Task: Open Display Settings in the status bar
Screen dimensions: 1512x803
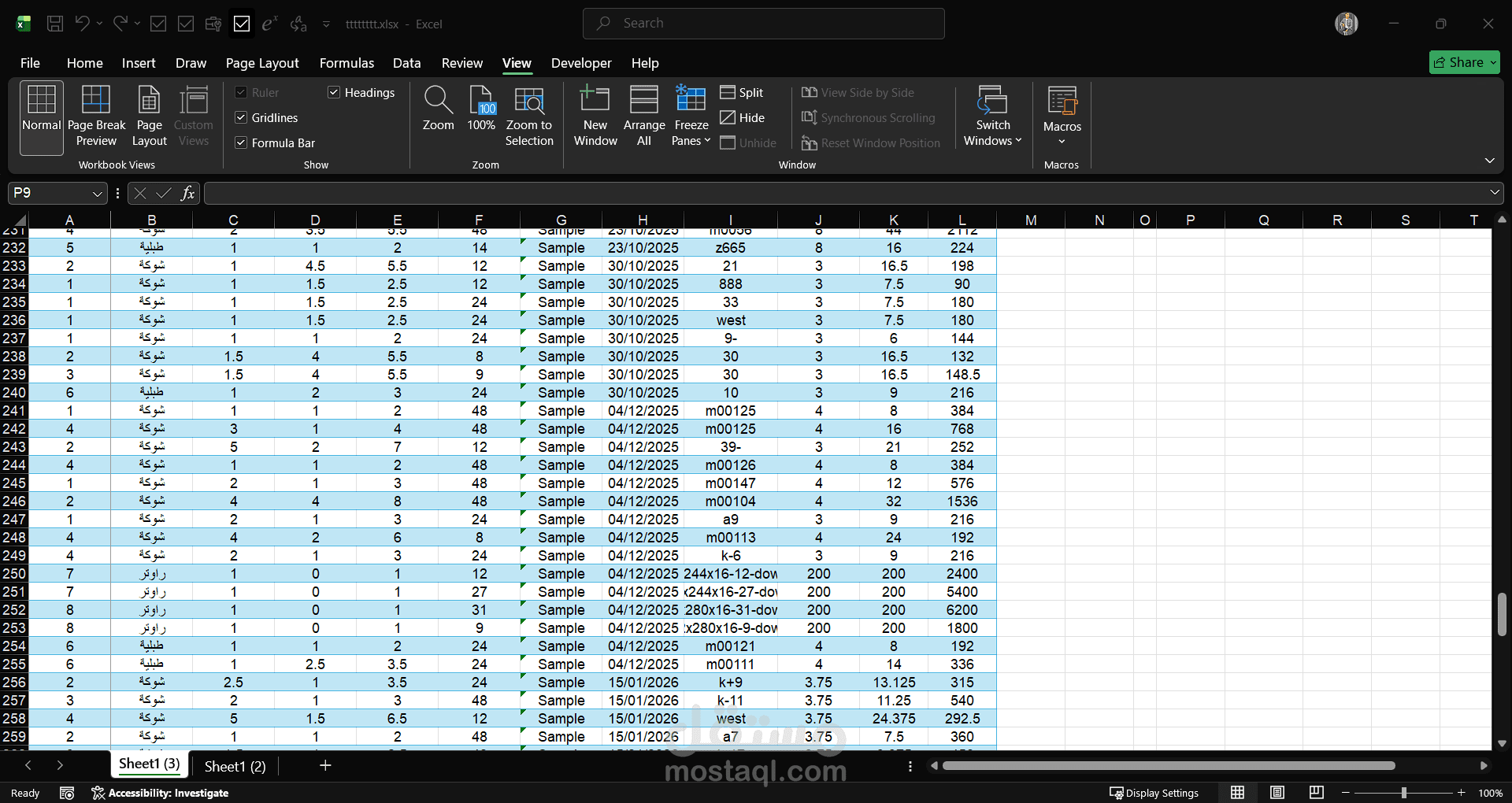Action: click(1154, 793)
